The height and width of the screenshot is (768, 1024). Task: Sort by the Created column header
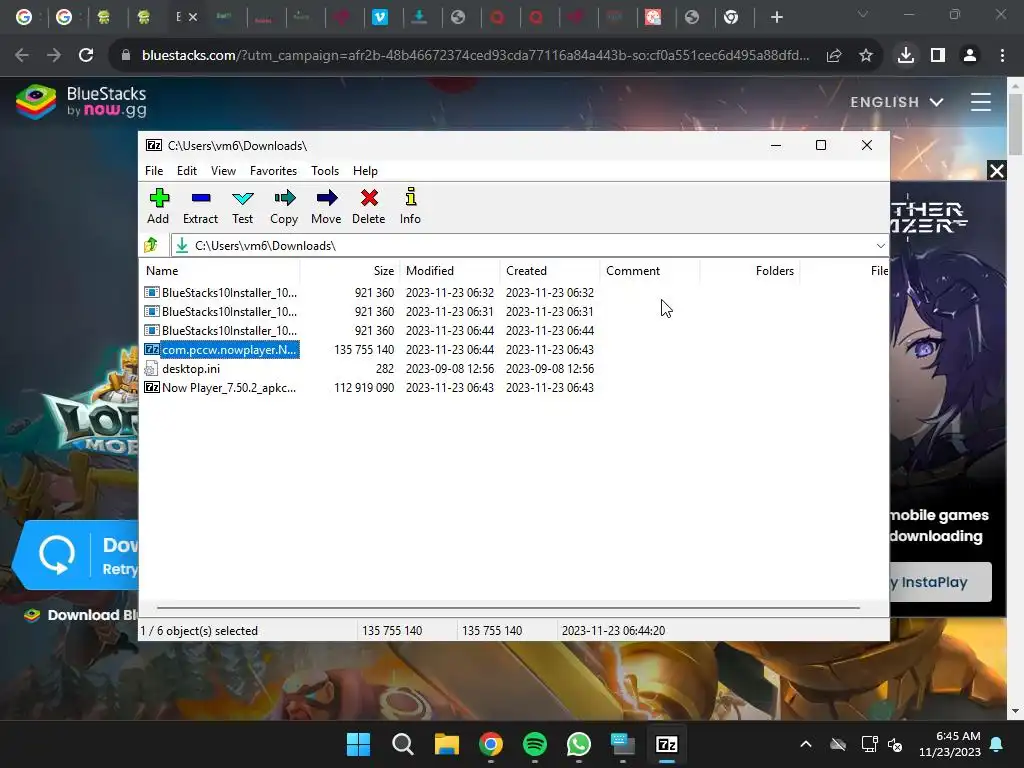(550, 270)
